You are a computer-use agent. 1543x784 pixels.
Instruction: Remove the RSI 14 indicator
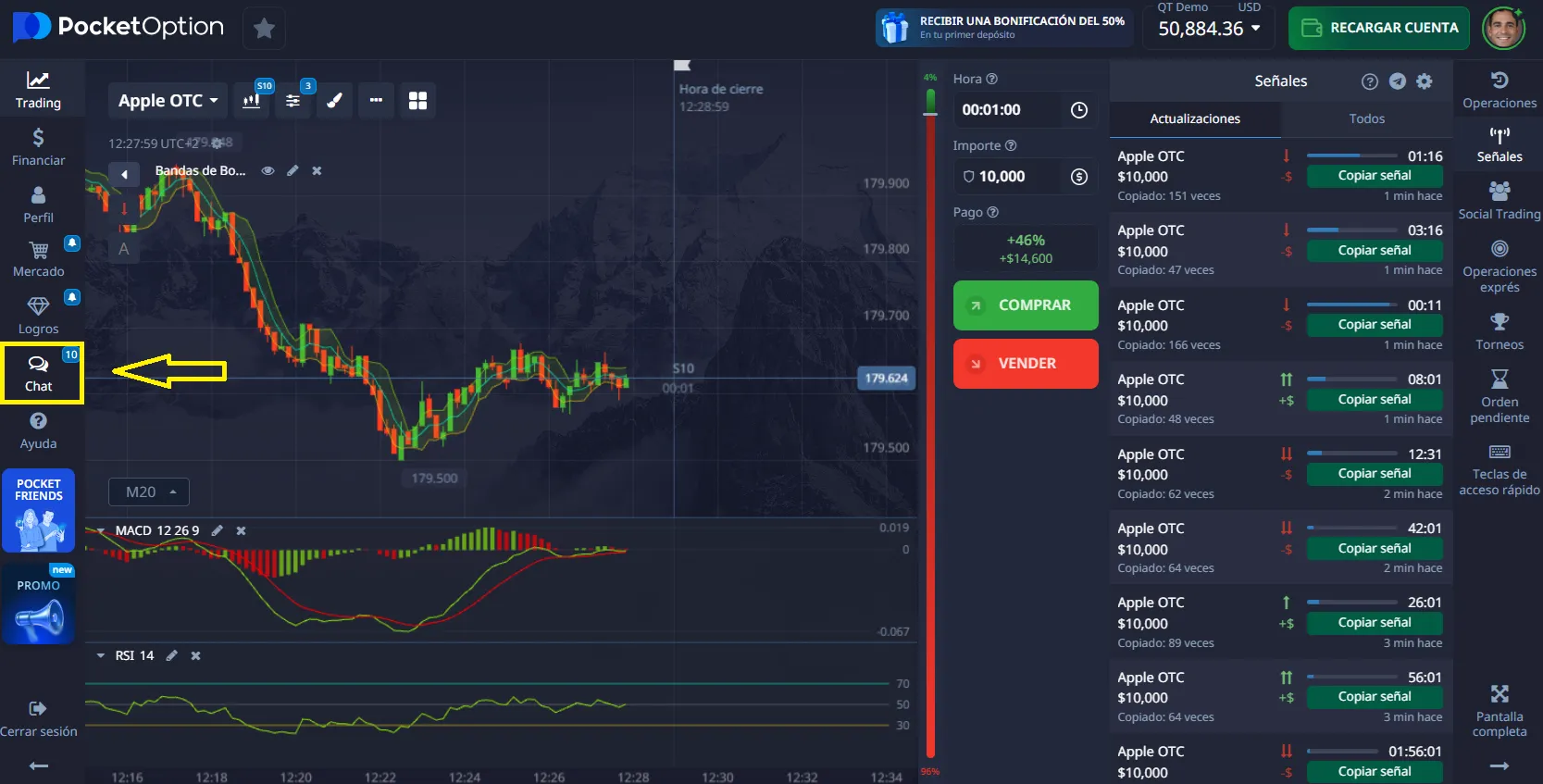(x=195, y=655)
